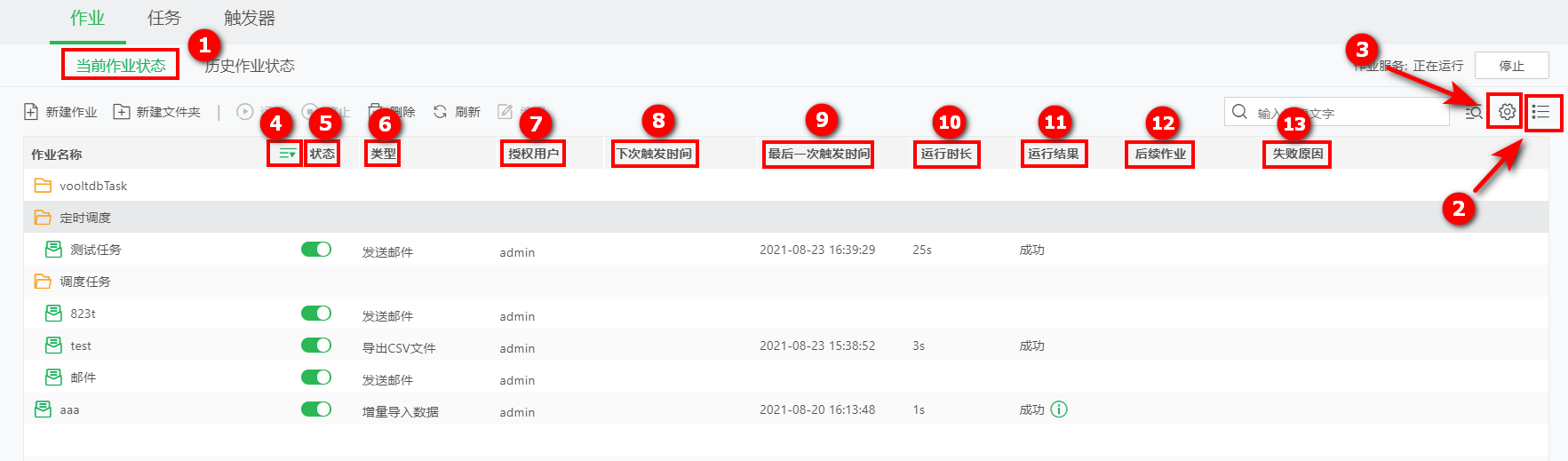The image size is (1568, 461).
Task: Switch to list view icon
Action: [1541, 112]
